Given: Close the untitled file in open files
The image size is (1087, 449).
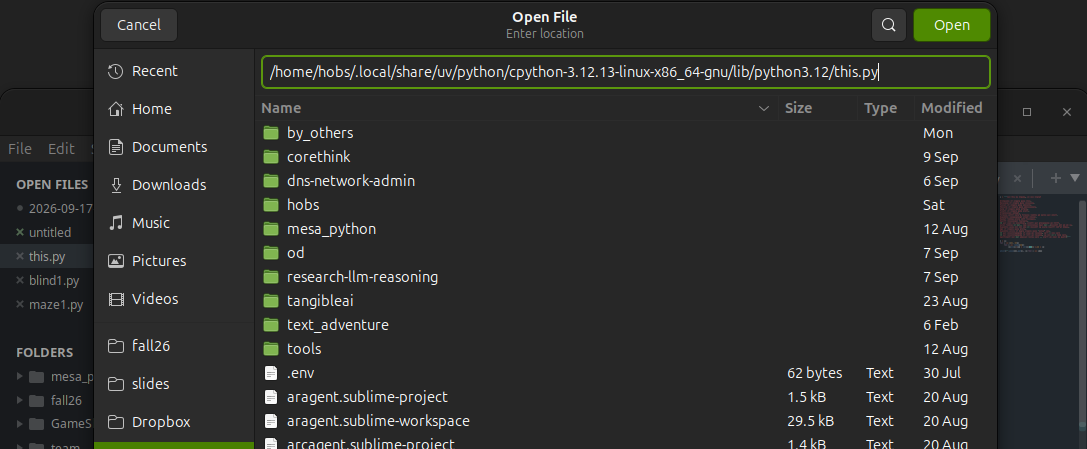Looking at the screenshot, I should click(20, 232).
